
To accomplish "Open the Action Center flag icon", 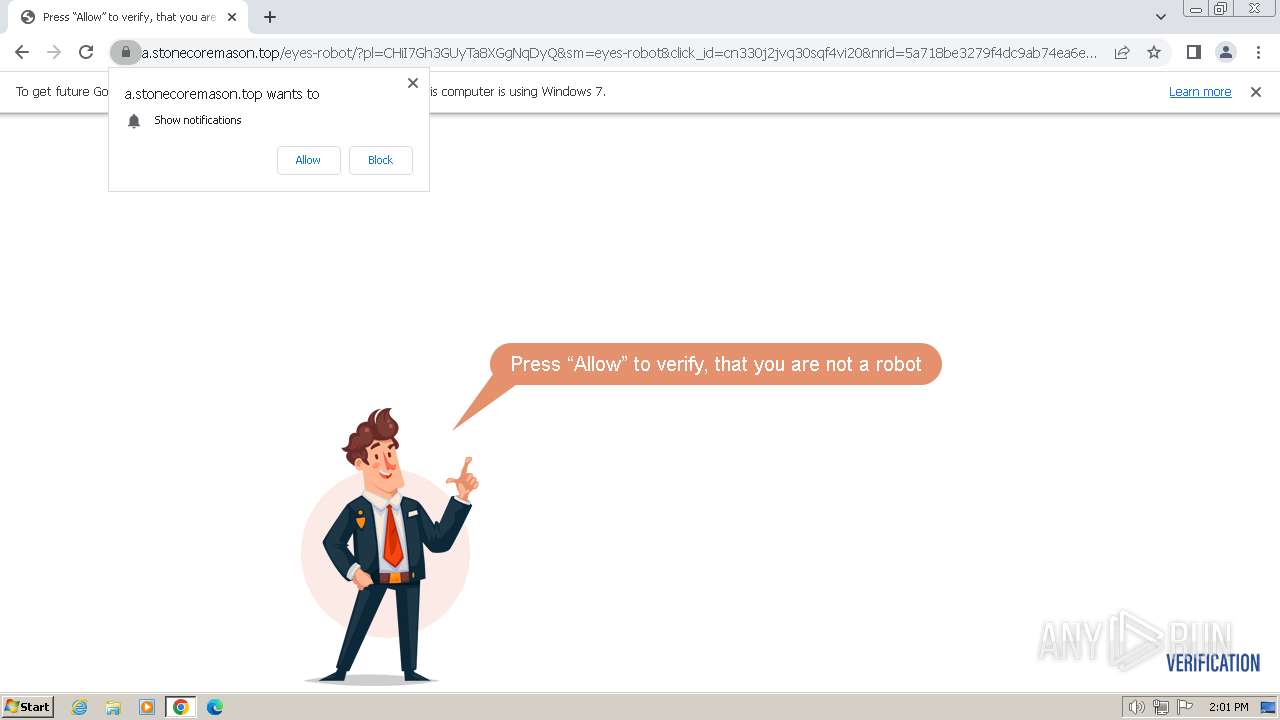I will pos(1185,707).
